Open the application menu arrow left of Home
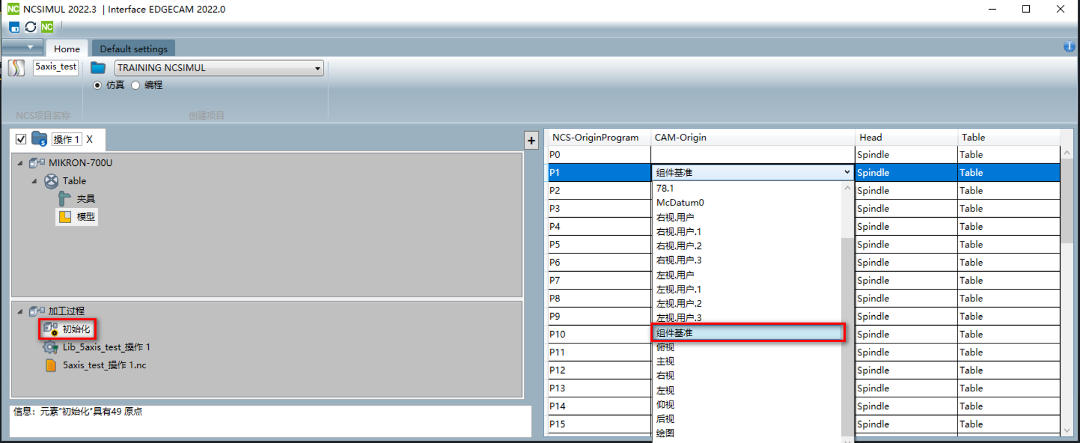 [x=23, y=48]
